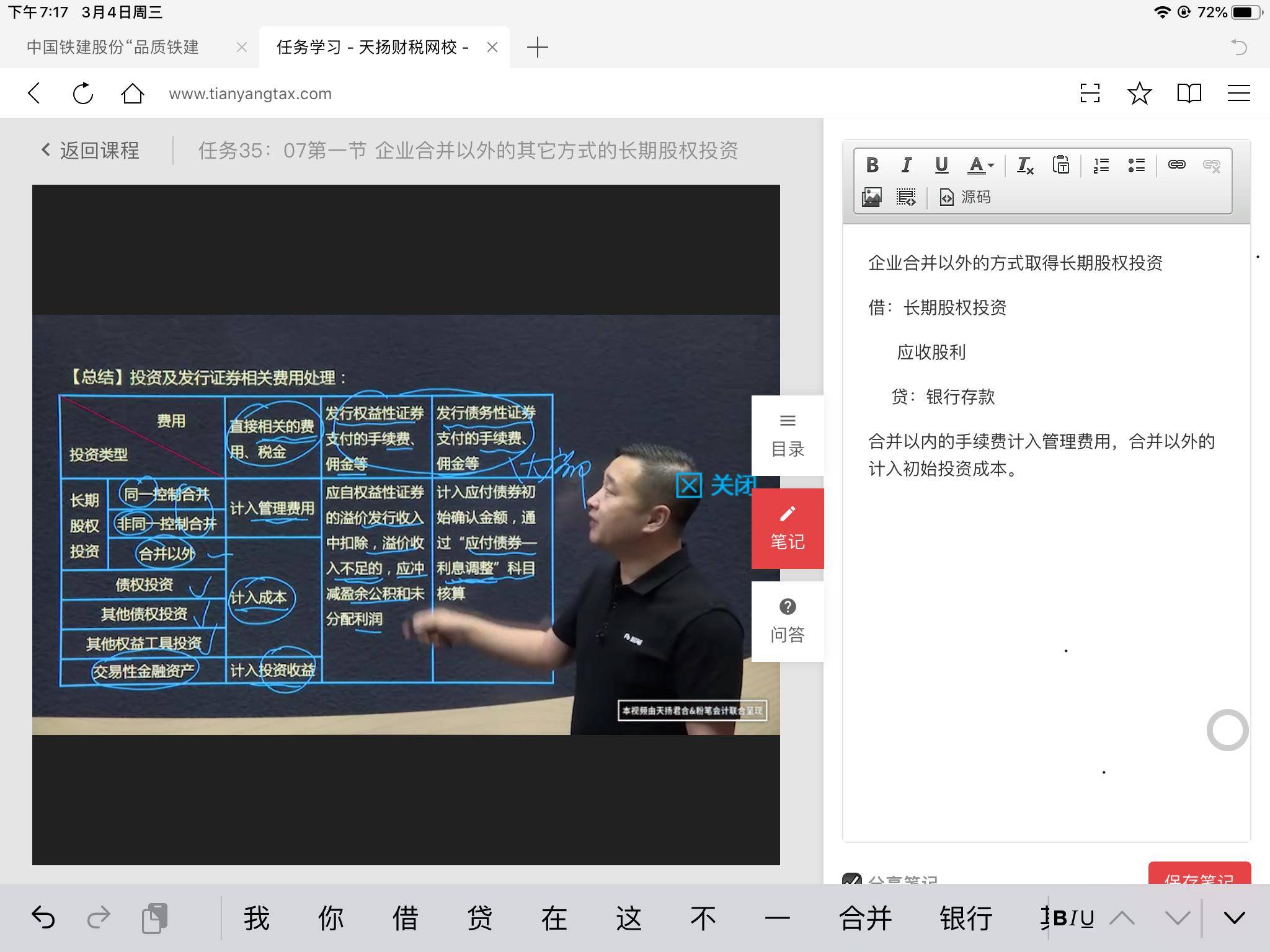This screenshot has height=952, width=1270.
Task: Insert an image into the note
Action: 871,197
